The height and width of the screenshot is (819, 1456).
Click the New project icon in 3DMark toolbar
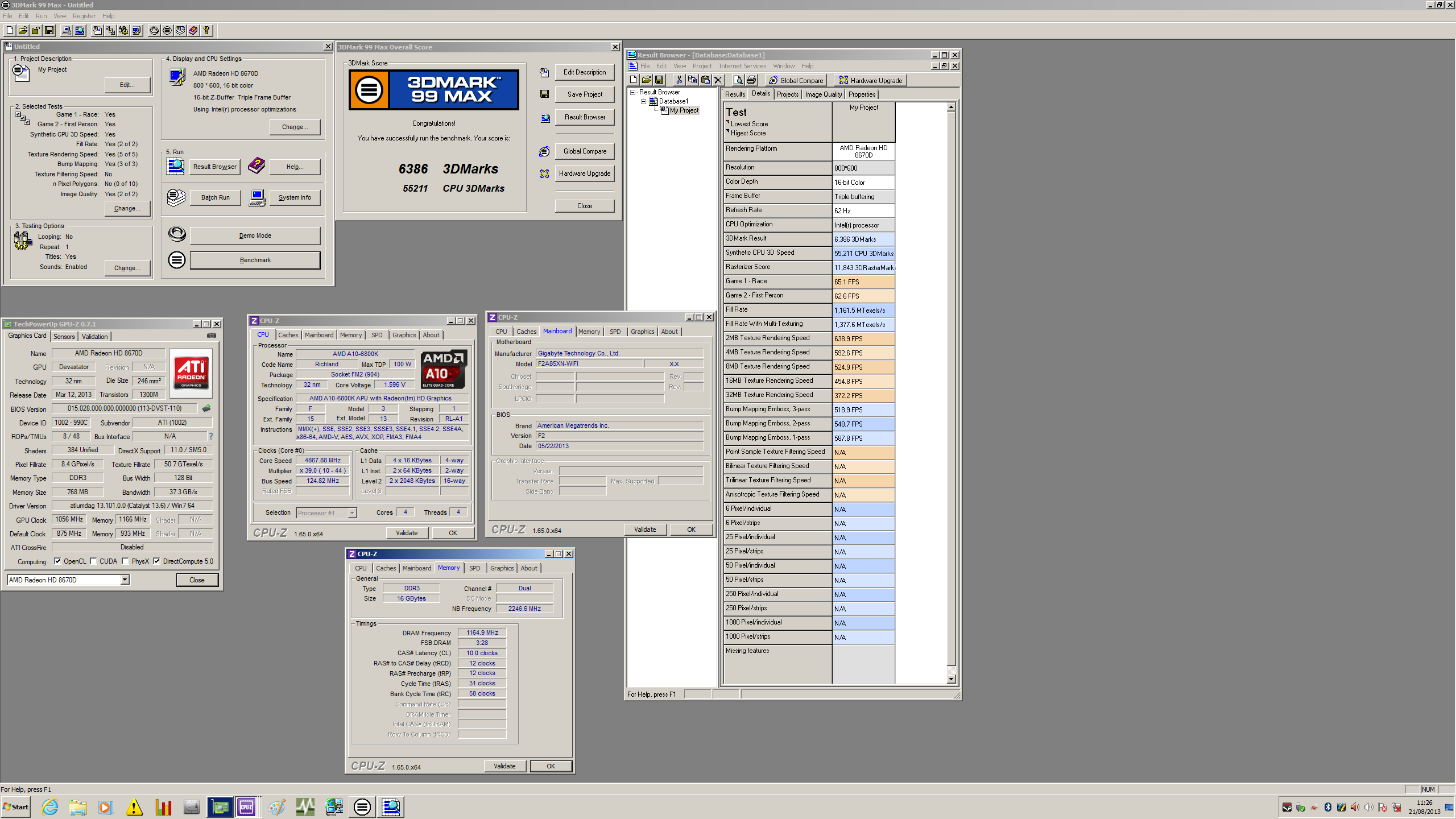point(10,30)
